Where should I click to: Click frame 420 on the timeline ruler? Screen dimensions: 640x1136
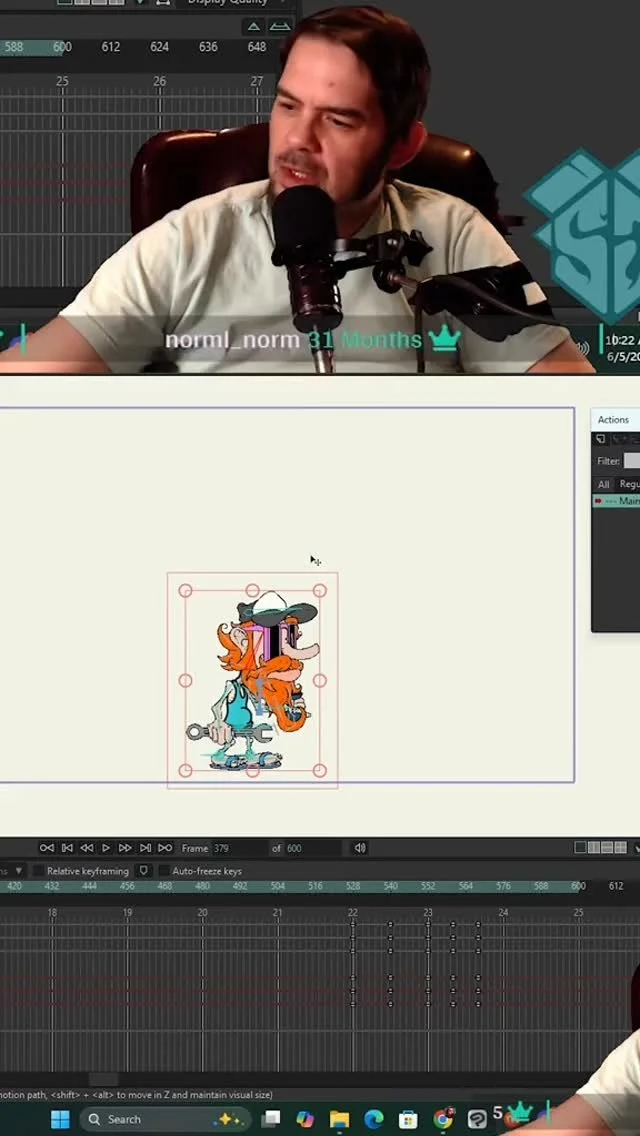[14, 886]
